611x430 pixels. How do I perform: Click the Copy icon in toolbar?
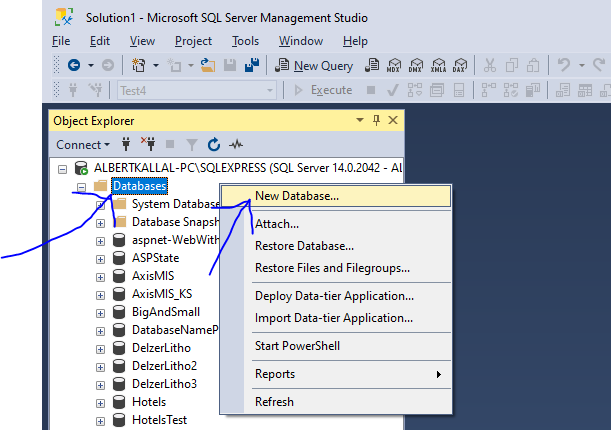coord(511,65)
